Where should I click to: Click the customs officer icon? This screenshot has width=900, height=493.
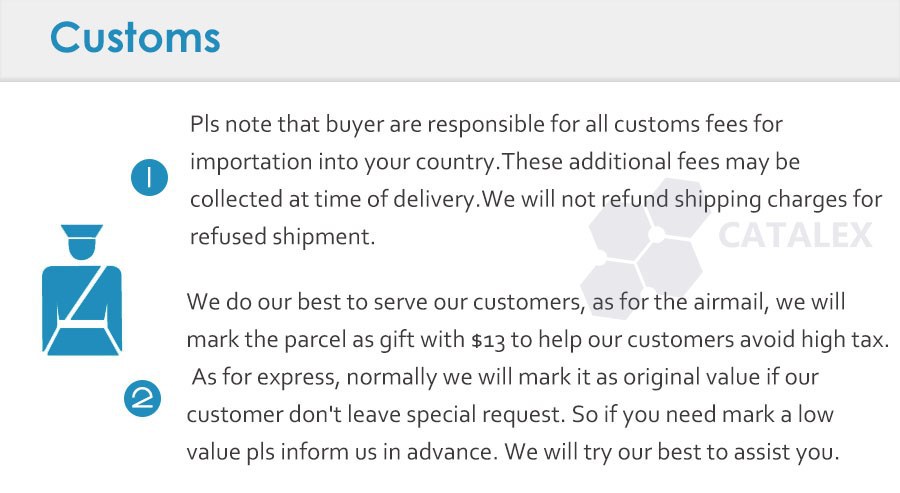click(81, 290)
